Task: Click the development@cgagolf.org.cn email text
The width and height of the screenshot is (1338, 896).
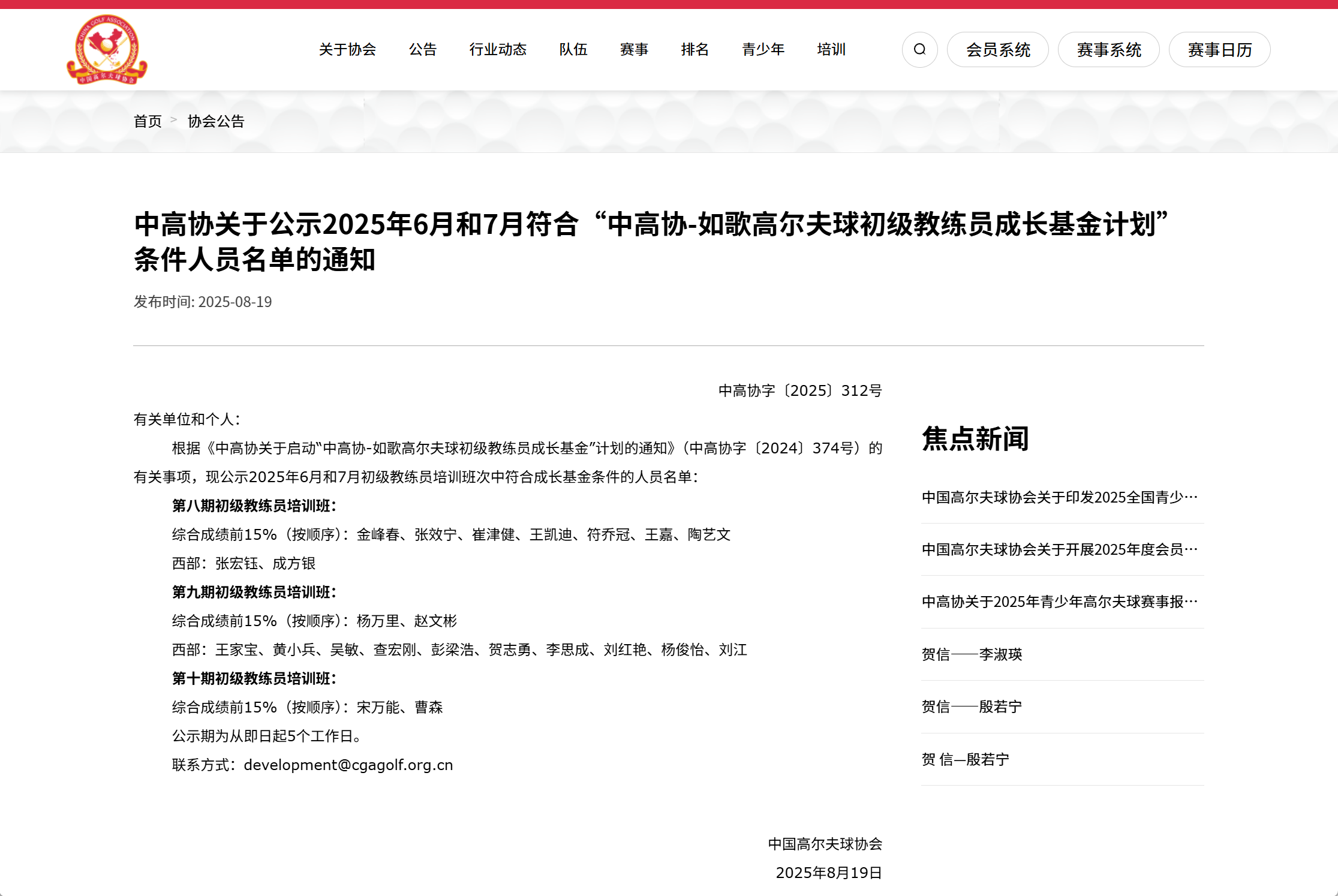Action: (348, 765)
